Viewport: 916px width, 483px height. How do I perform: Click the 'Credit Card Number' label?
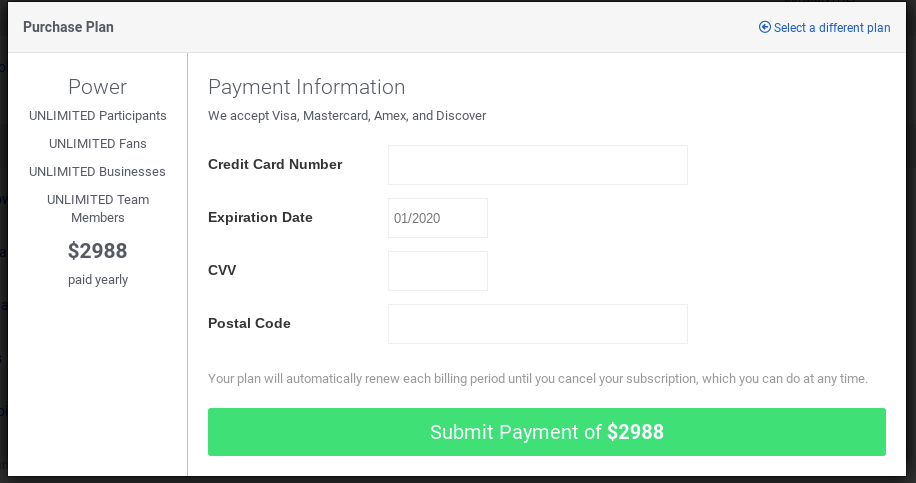275,165
